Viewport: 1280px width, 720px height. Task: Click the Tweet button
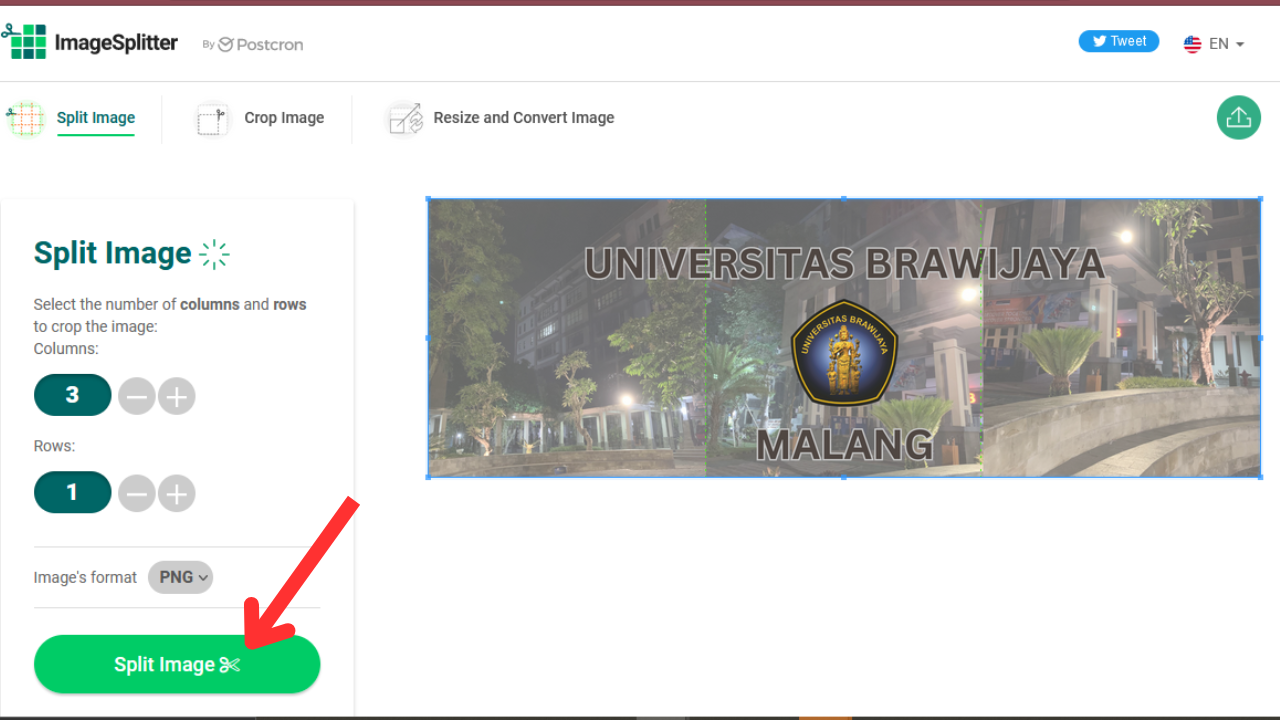point(1119,41)
